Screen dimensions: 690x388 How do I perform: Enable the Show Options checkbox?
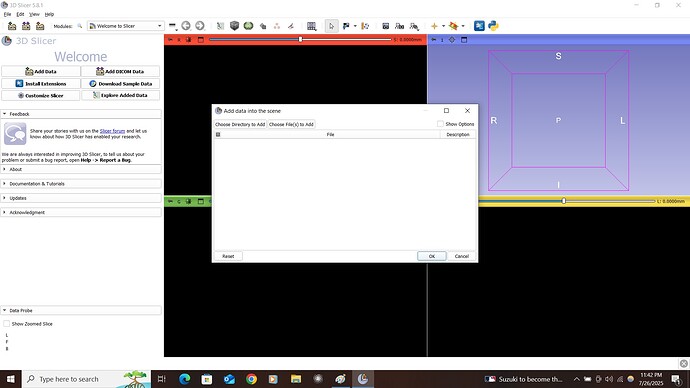click(440, 124)
